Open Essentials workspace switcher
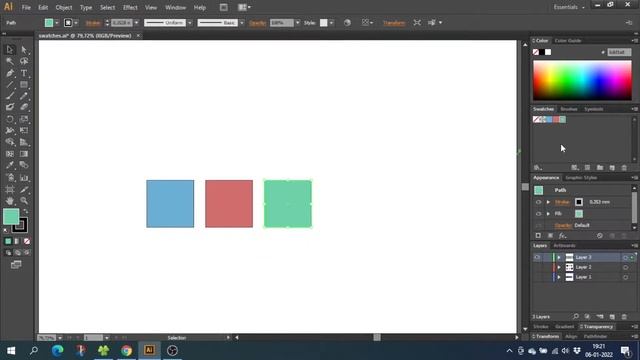 pos(569,7)
